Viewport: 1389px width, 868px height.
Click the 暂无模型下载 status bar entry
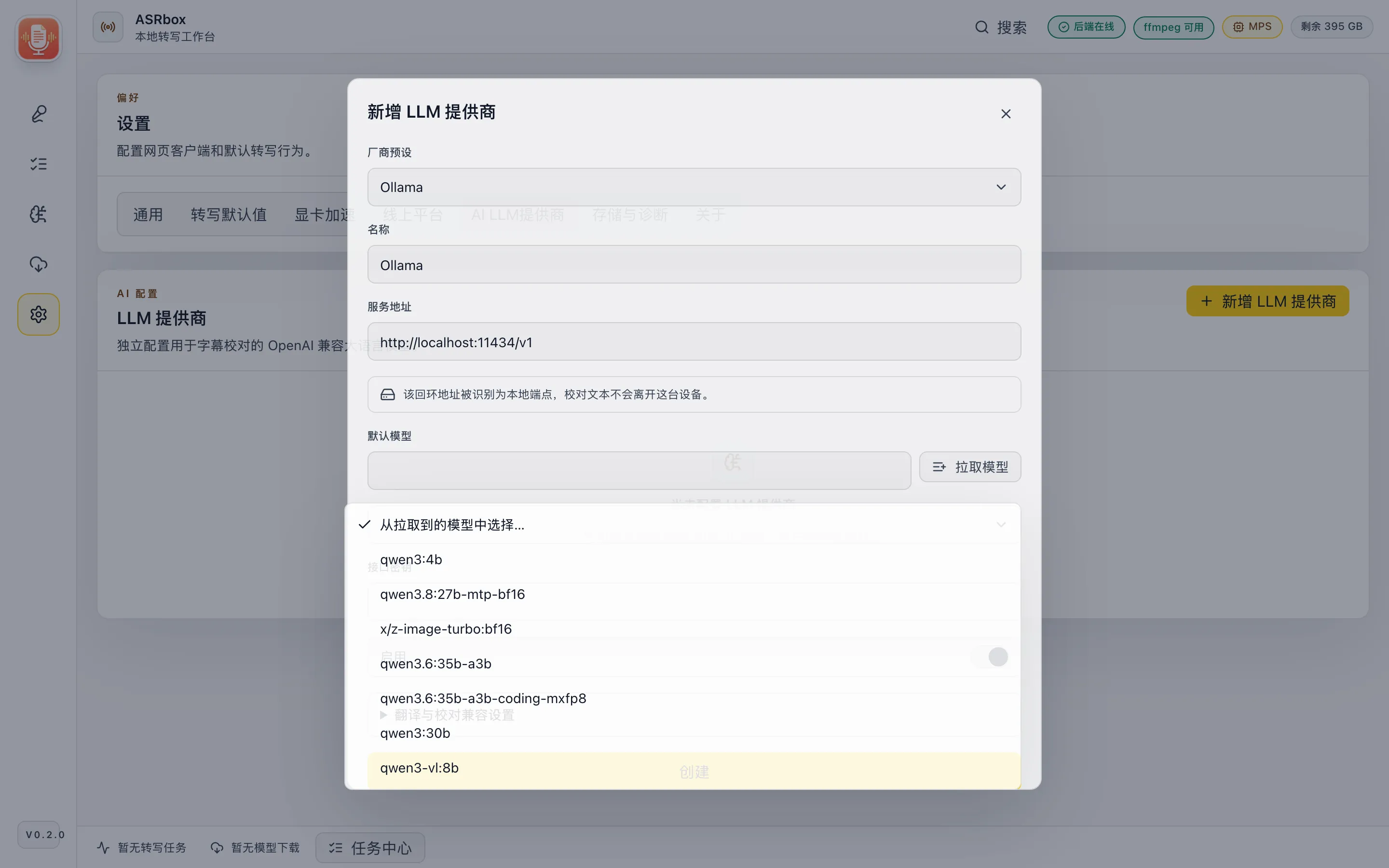coord(255,847)
